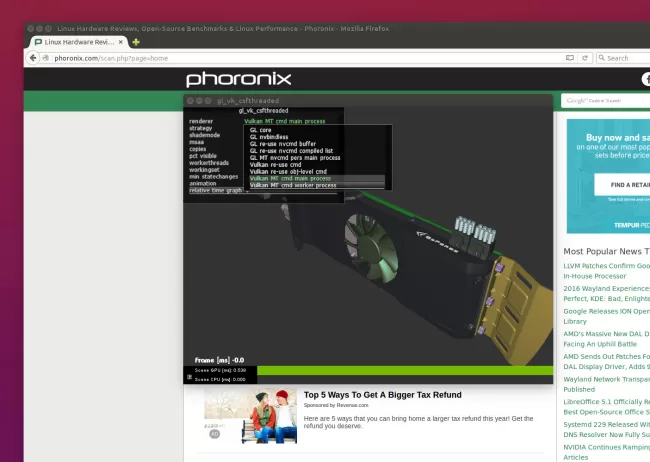Screen dimensions: 650x462
Task: Open Google Releases ION news link
Action: coord(606,316)
